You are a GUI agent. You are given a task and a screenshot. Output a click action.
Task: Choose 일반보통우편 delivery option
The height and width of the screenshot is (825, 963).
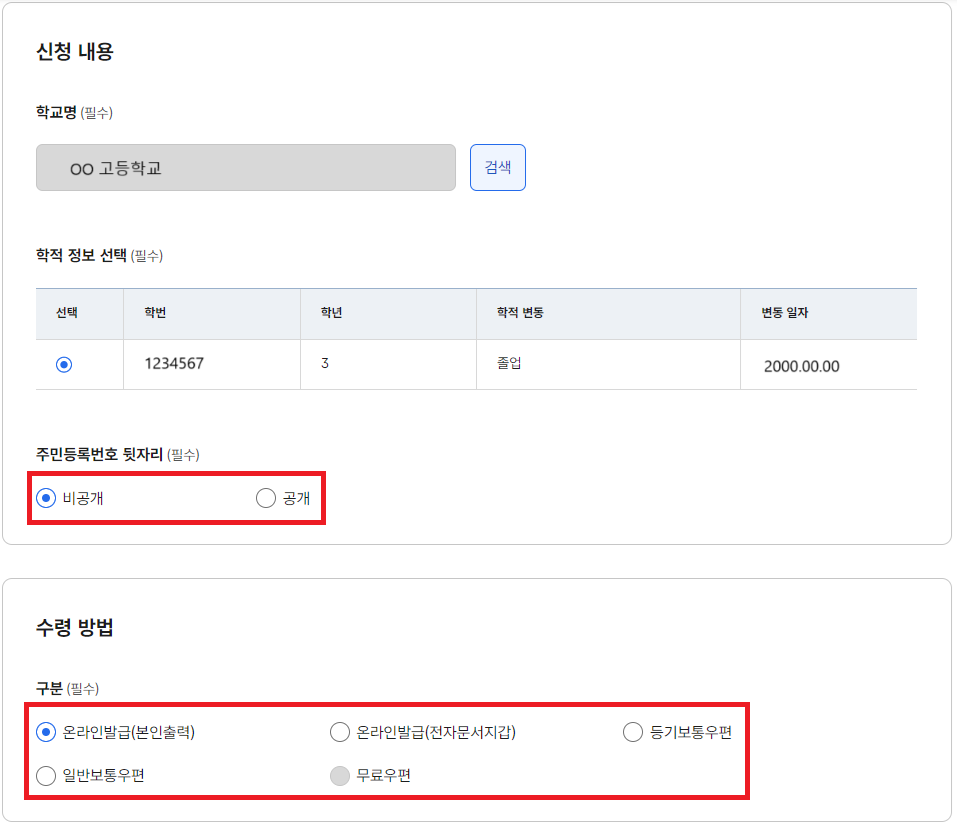coord(46,776)
